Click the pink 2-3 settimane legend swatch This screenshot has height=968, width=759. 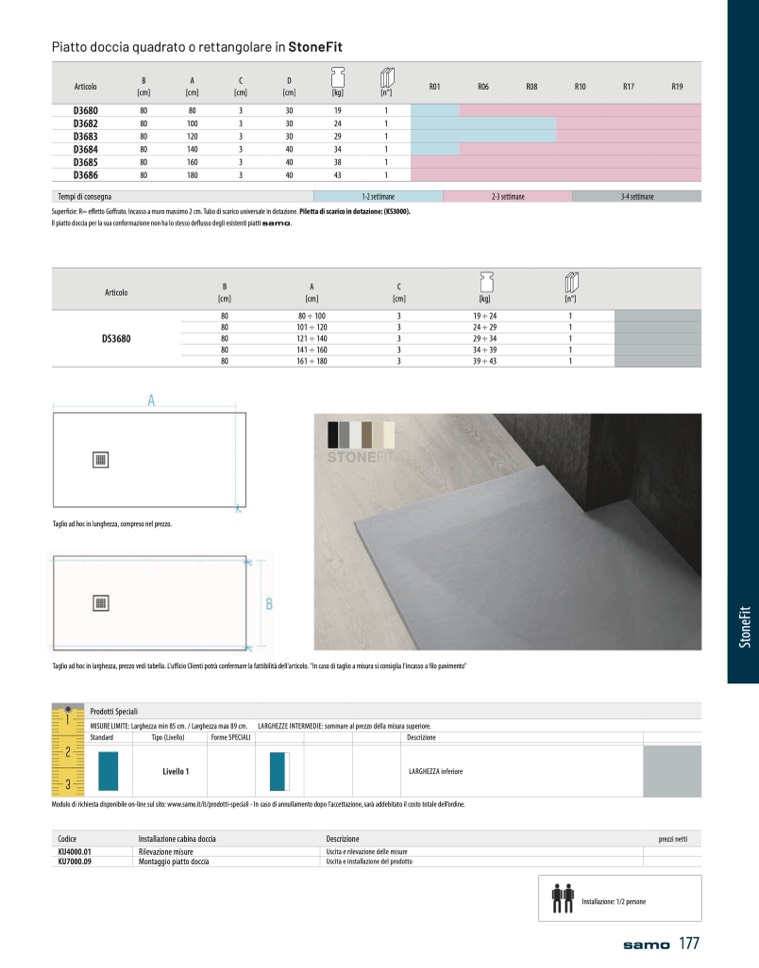507,197
